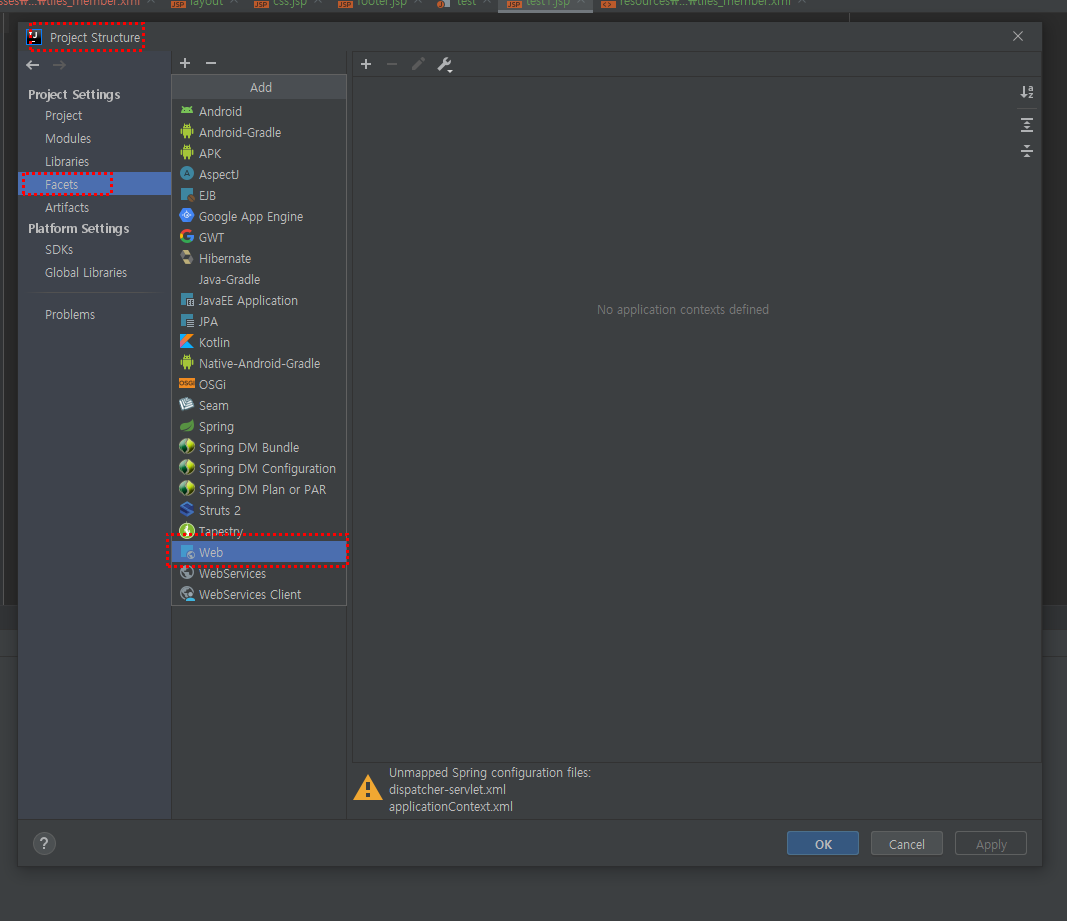The image size is (1067, 921).
Task: Select Seam facet
Action: point(259,406)
